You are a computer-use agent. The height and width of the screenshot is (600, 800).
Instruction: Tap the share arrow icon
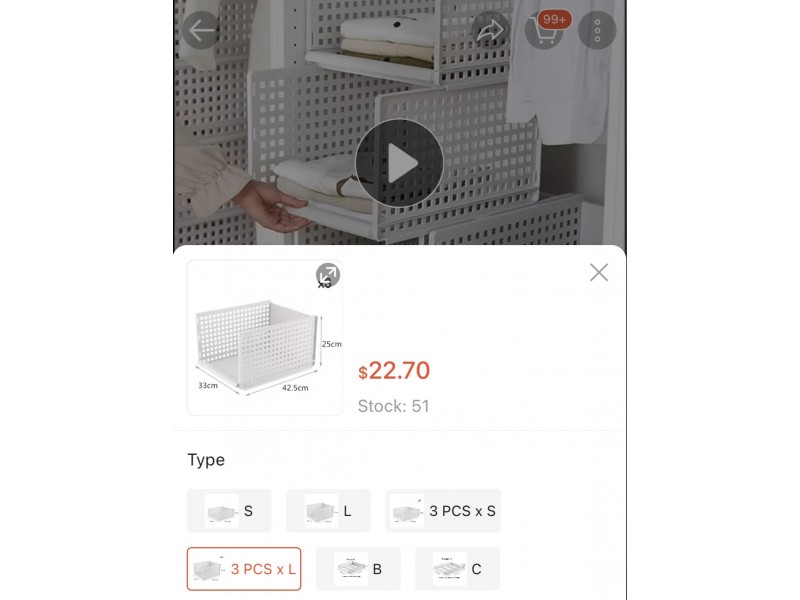point(490,30)
